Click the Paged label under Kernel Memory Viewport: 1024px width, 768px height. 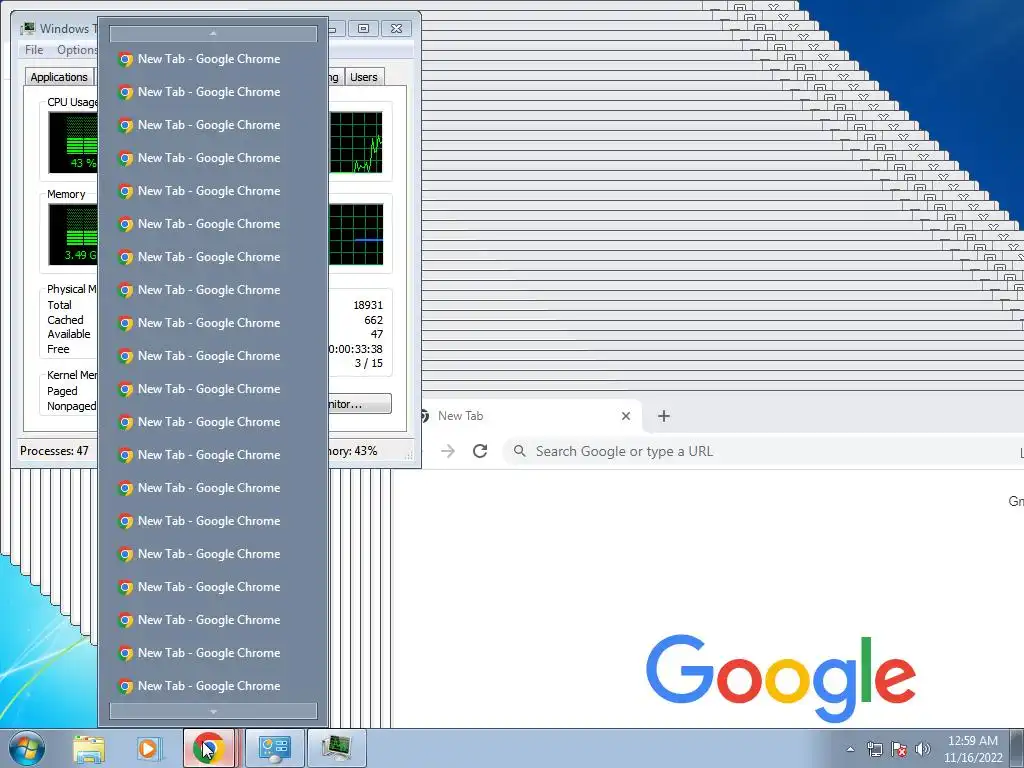[x=62, y=391]
